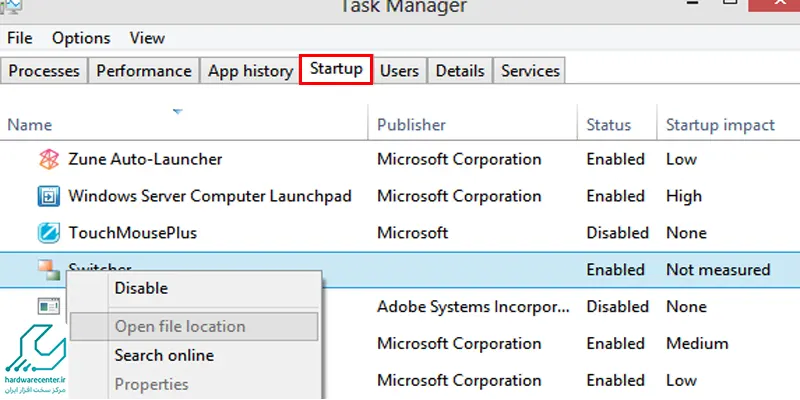Click the Adobe Systems Incorpor... publisher cell
The width and height of the screenshot is (800, 400).
pos(473,307)
